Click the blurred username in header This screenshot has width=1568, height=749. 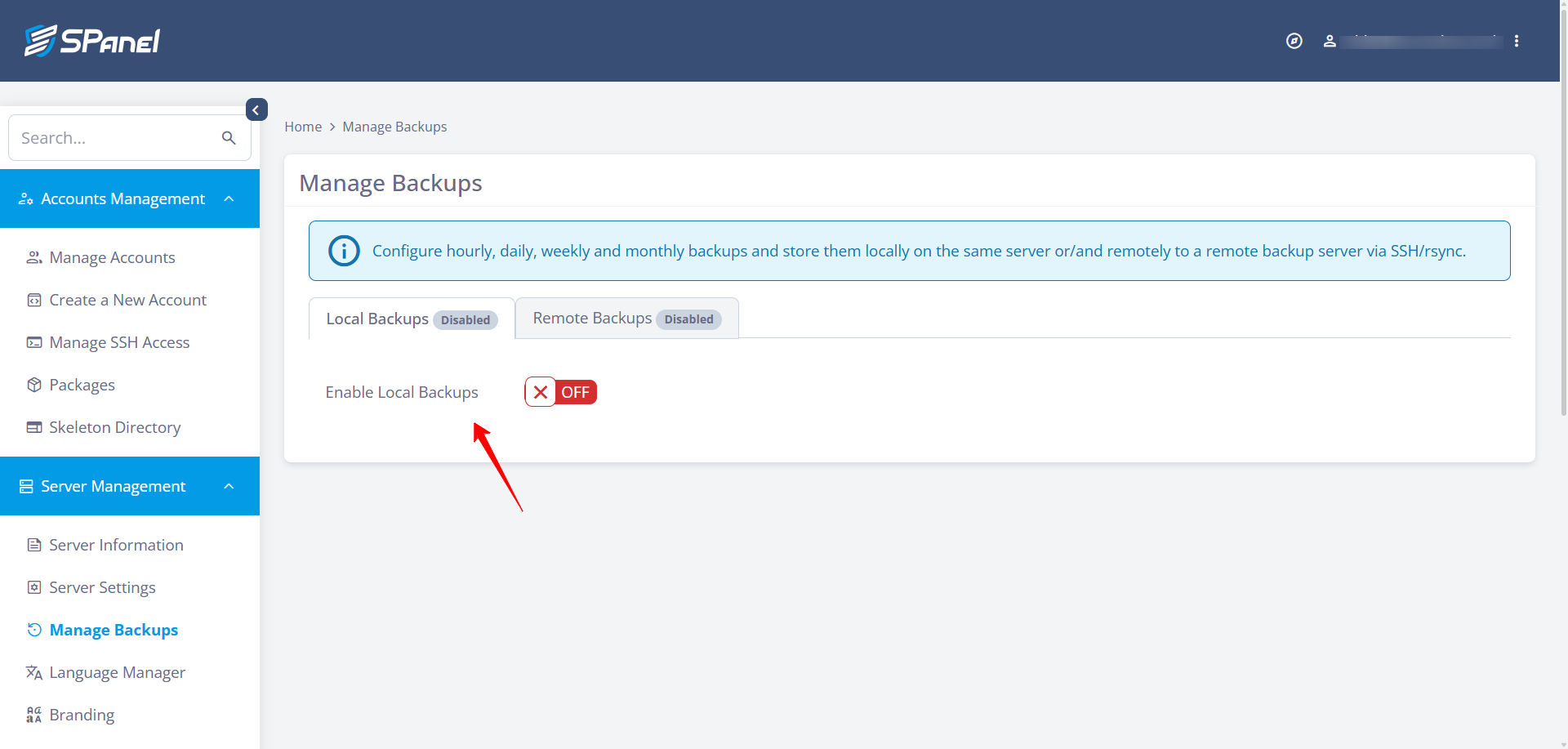[x=1422, y=41]
